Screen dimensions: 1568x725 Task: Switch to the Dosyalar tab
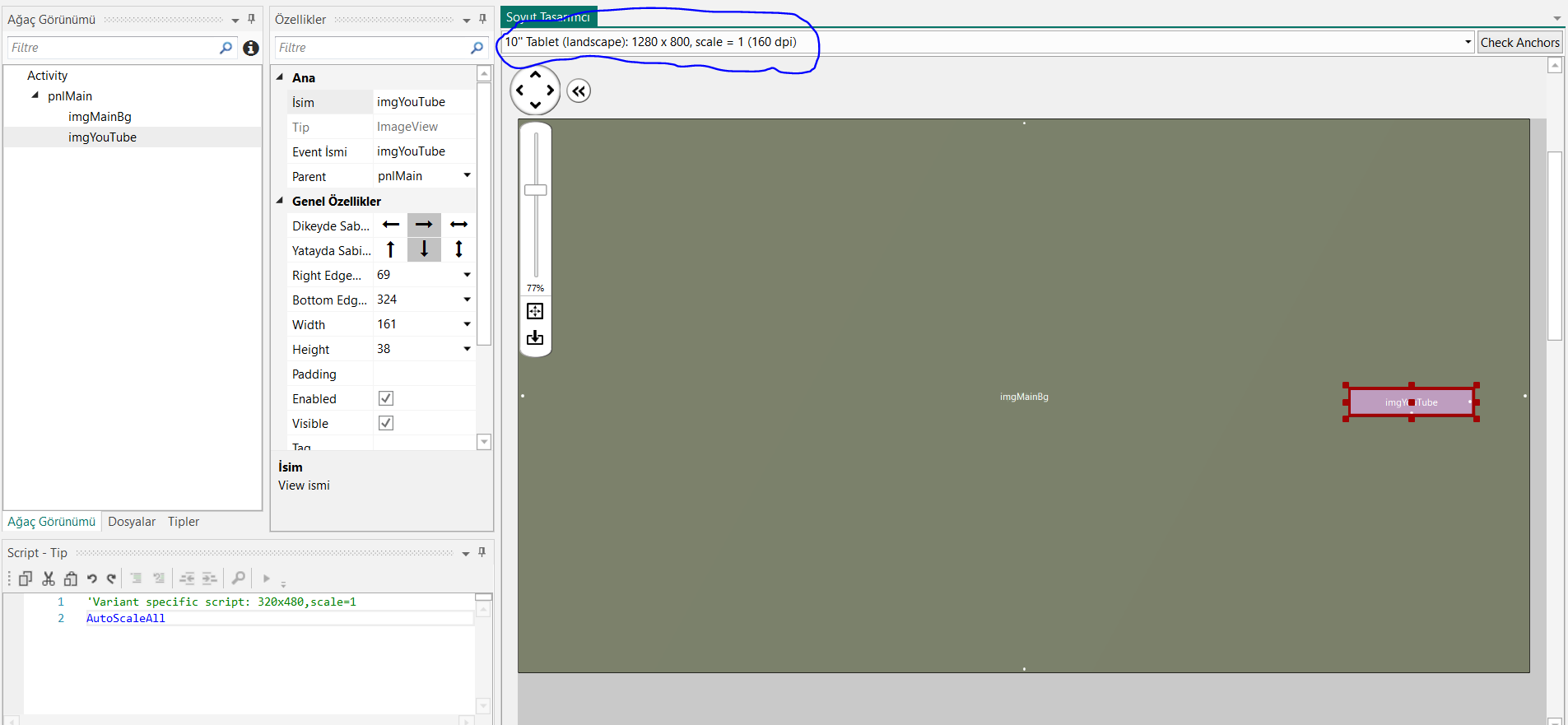[132, 522]
